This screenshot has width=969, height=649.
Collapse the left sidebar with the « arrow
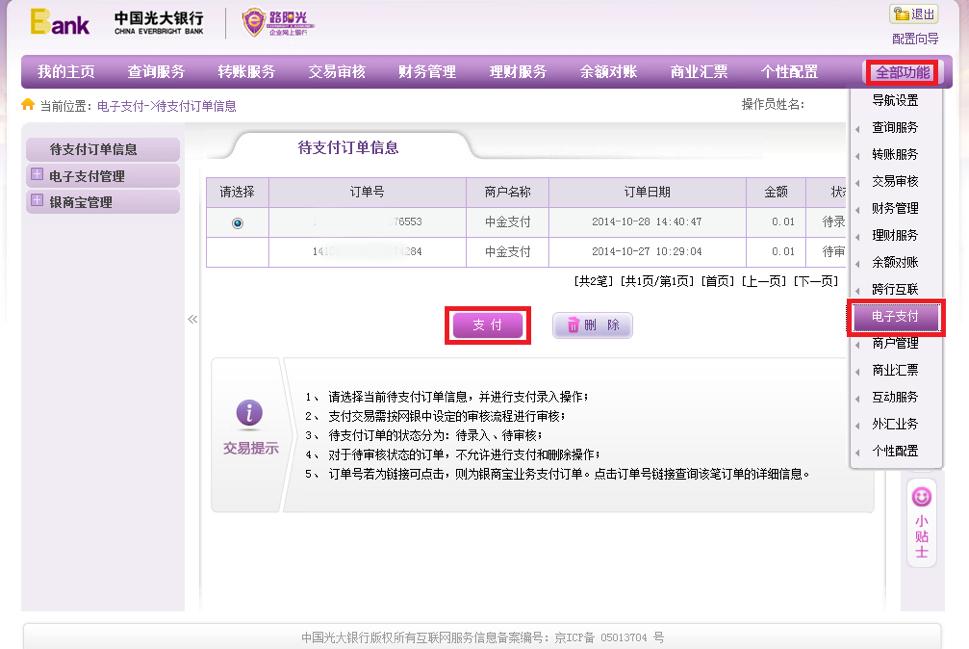[x=191, y=320]
